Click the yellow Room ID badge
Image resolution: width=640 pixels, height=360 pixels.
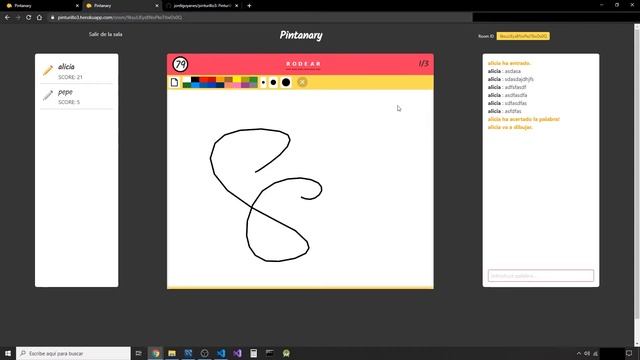[523, 36]
